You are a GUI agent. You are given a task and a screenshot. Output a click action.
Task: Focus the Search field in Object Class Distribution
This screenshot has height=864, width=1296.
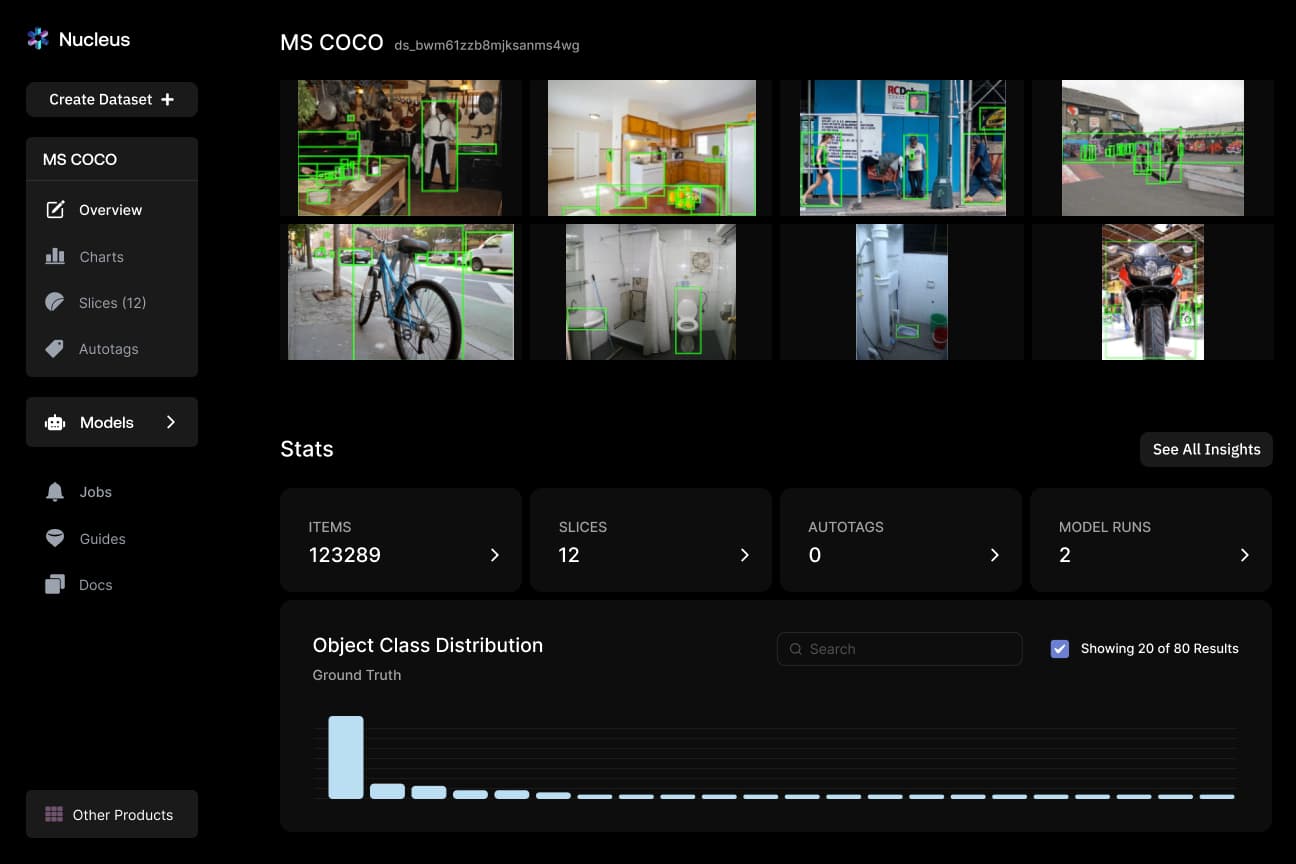pos(899,649)
